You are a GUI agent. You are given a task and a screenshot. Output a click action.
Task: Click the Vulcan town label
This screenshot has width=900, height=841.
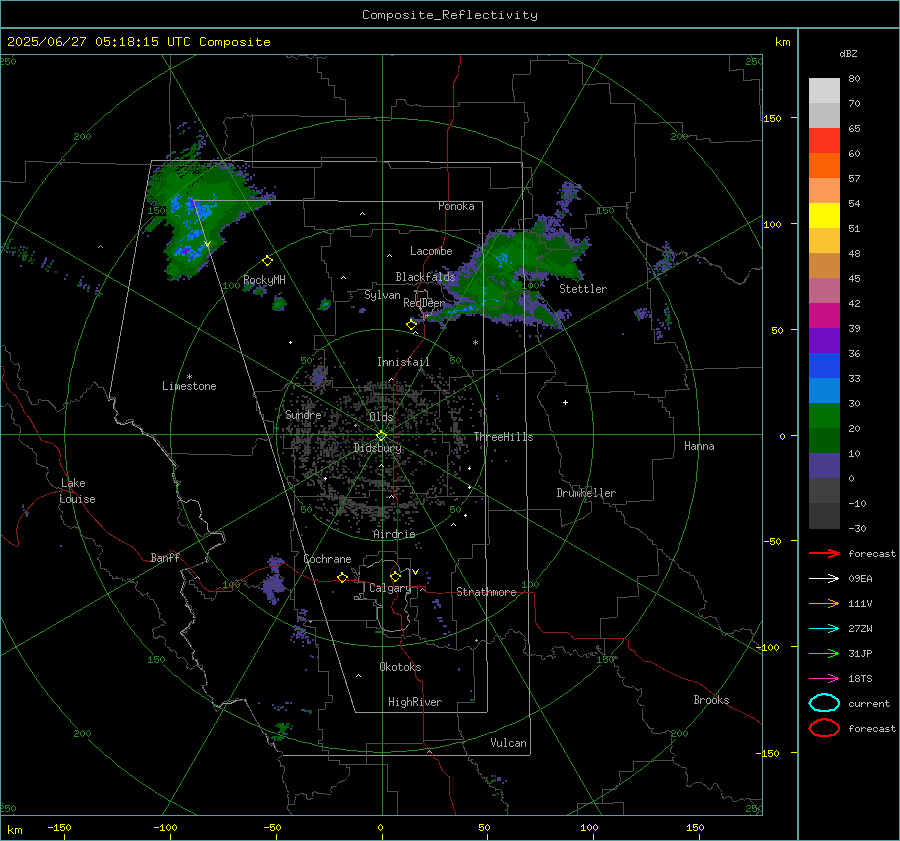[x=508, y=743]
